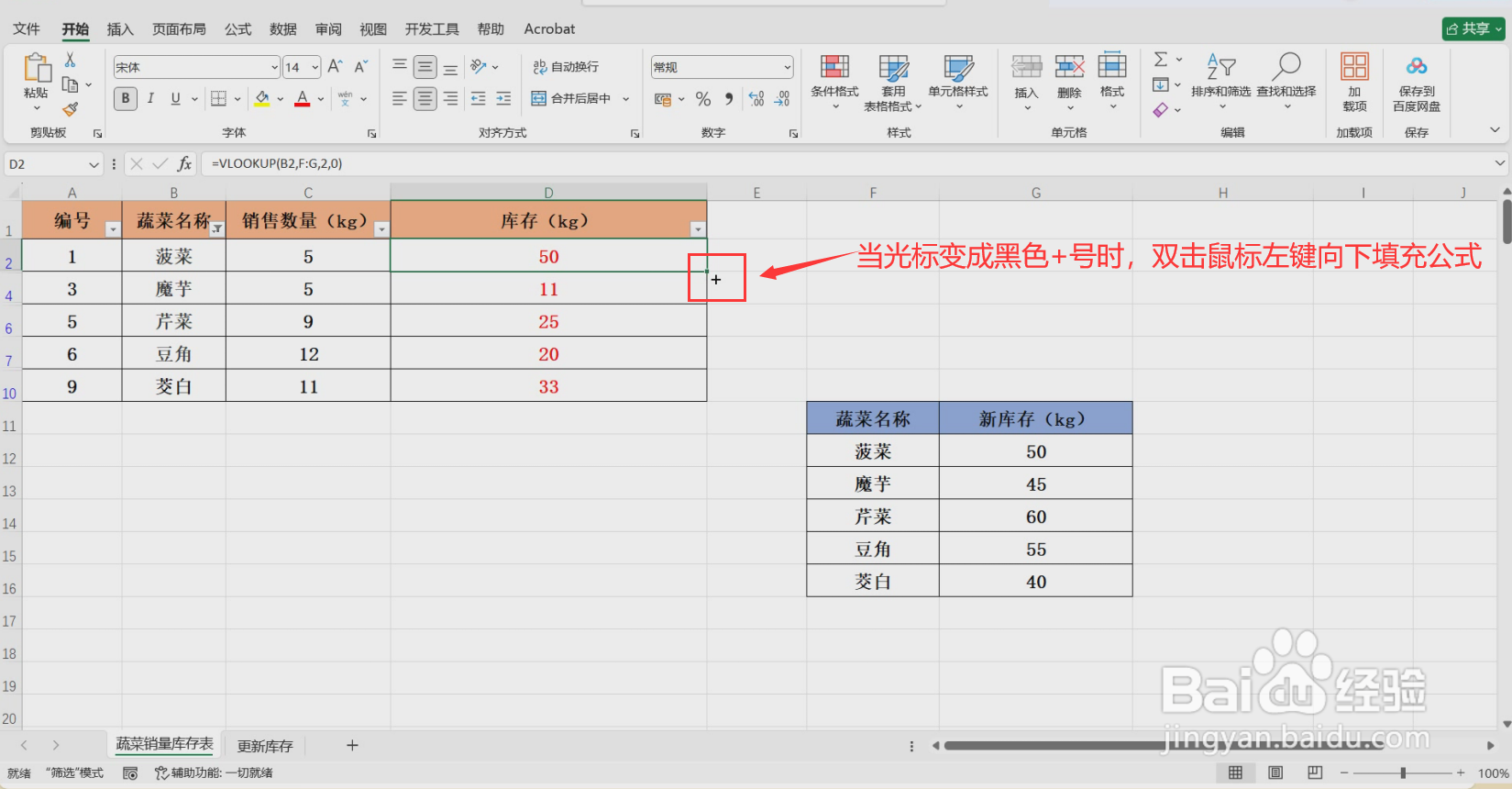Toggle italic formatting
Screen dimensions: 1512x789
pos(150,98)
